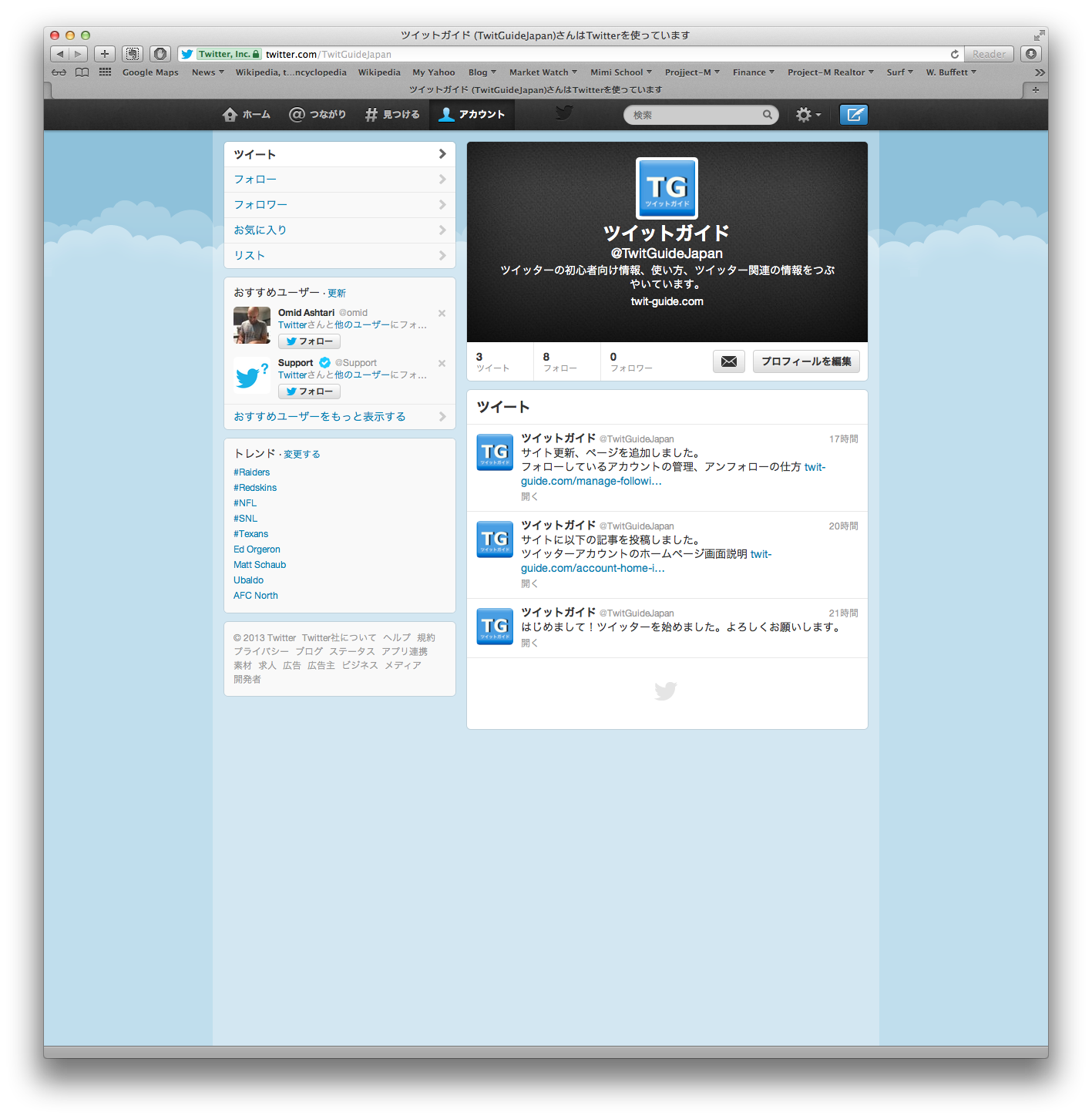Open the Top Sites grid icon

(105, 72)
